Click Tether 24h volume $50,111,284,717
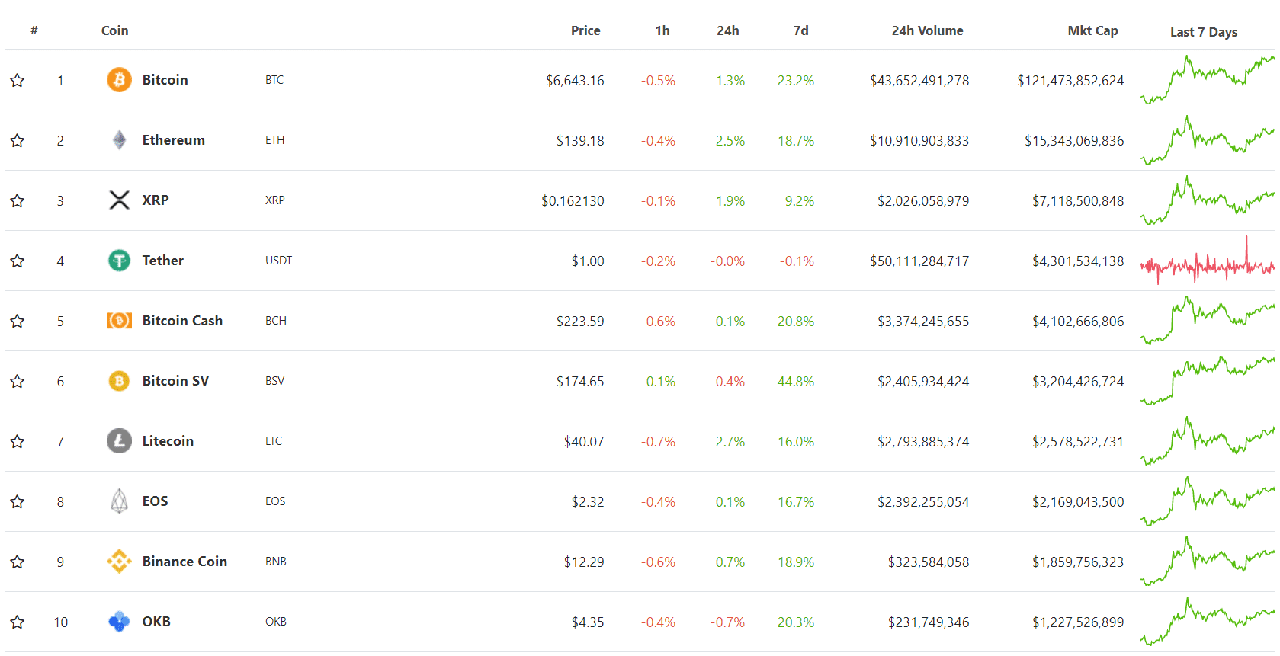This screenshot has width=1280, height=656. [x=919, y=261]
